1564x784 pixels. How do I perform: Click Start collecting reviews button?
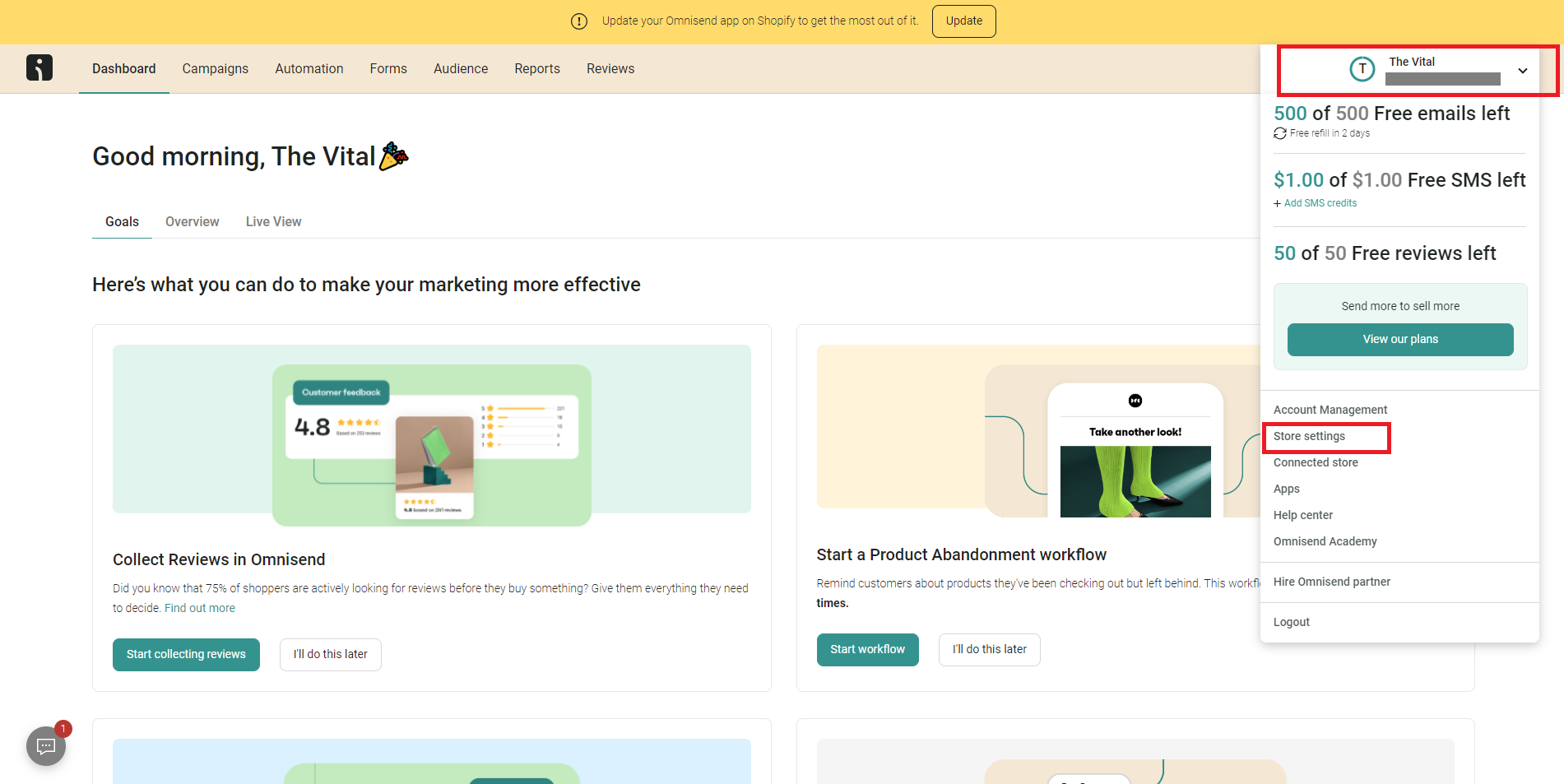pyautogui.click(x=186, y=655)
